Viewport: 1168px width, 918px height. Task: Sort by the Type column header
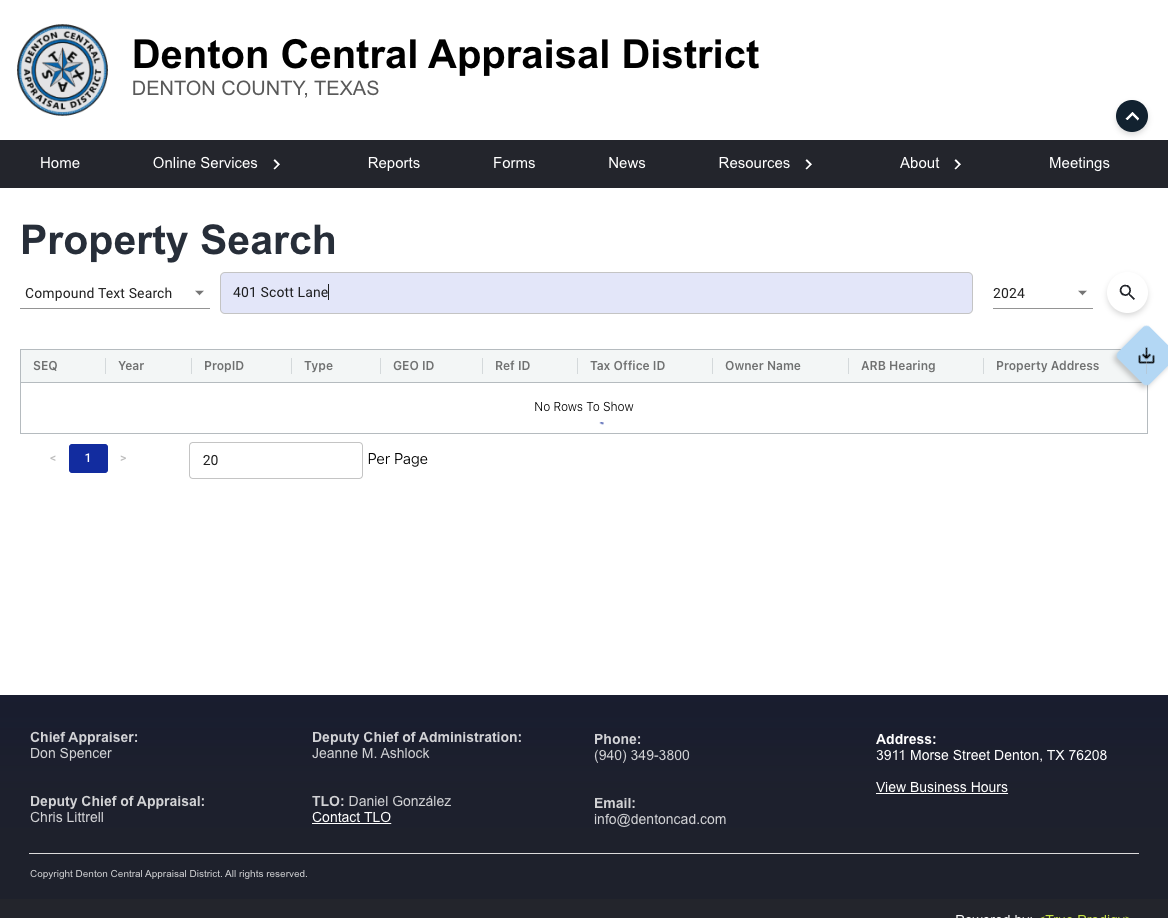318,366
